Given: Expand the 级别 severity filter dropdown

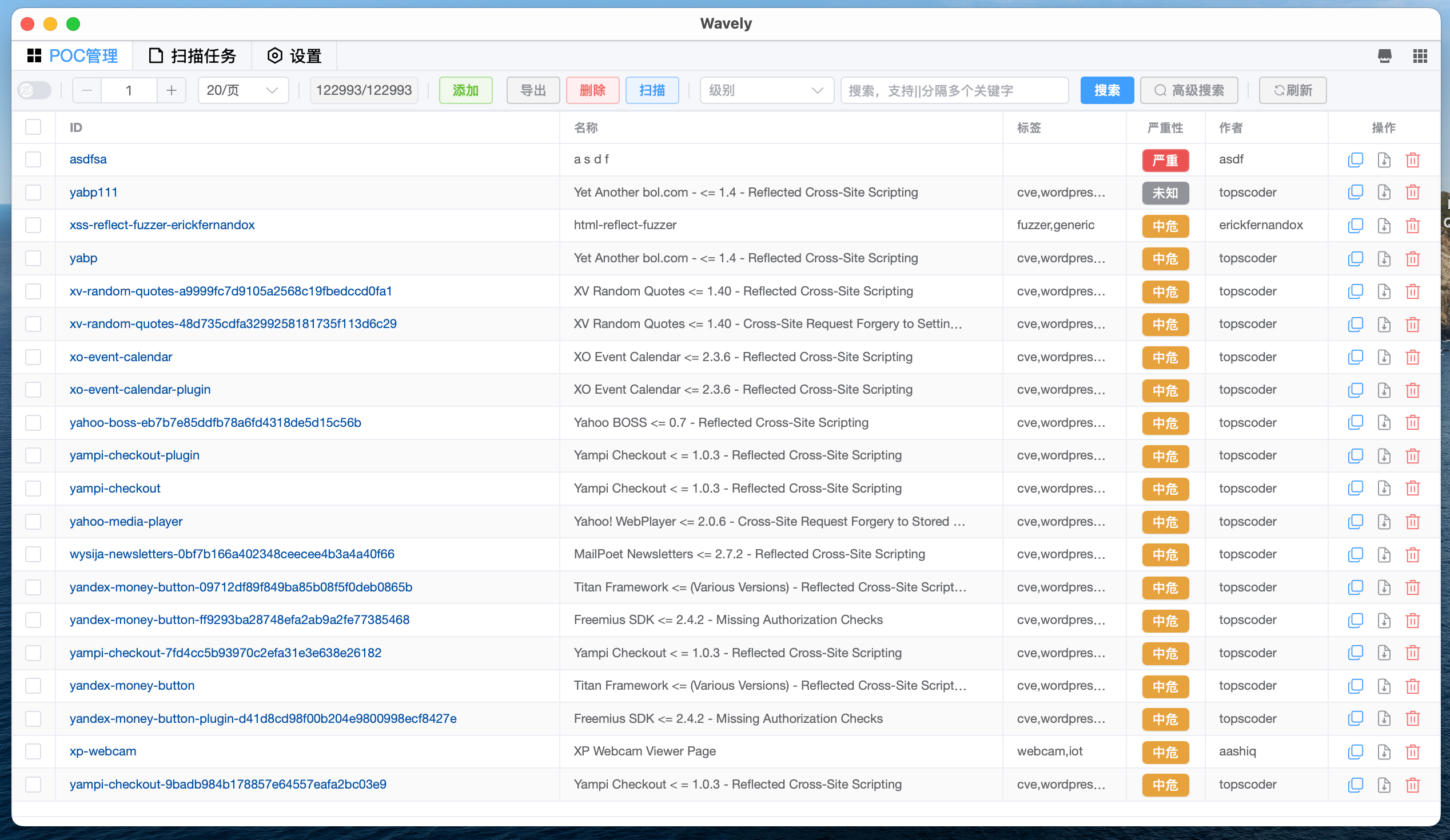Looking at the screenshot, I should tap(766, 90).
